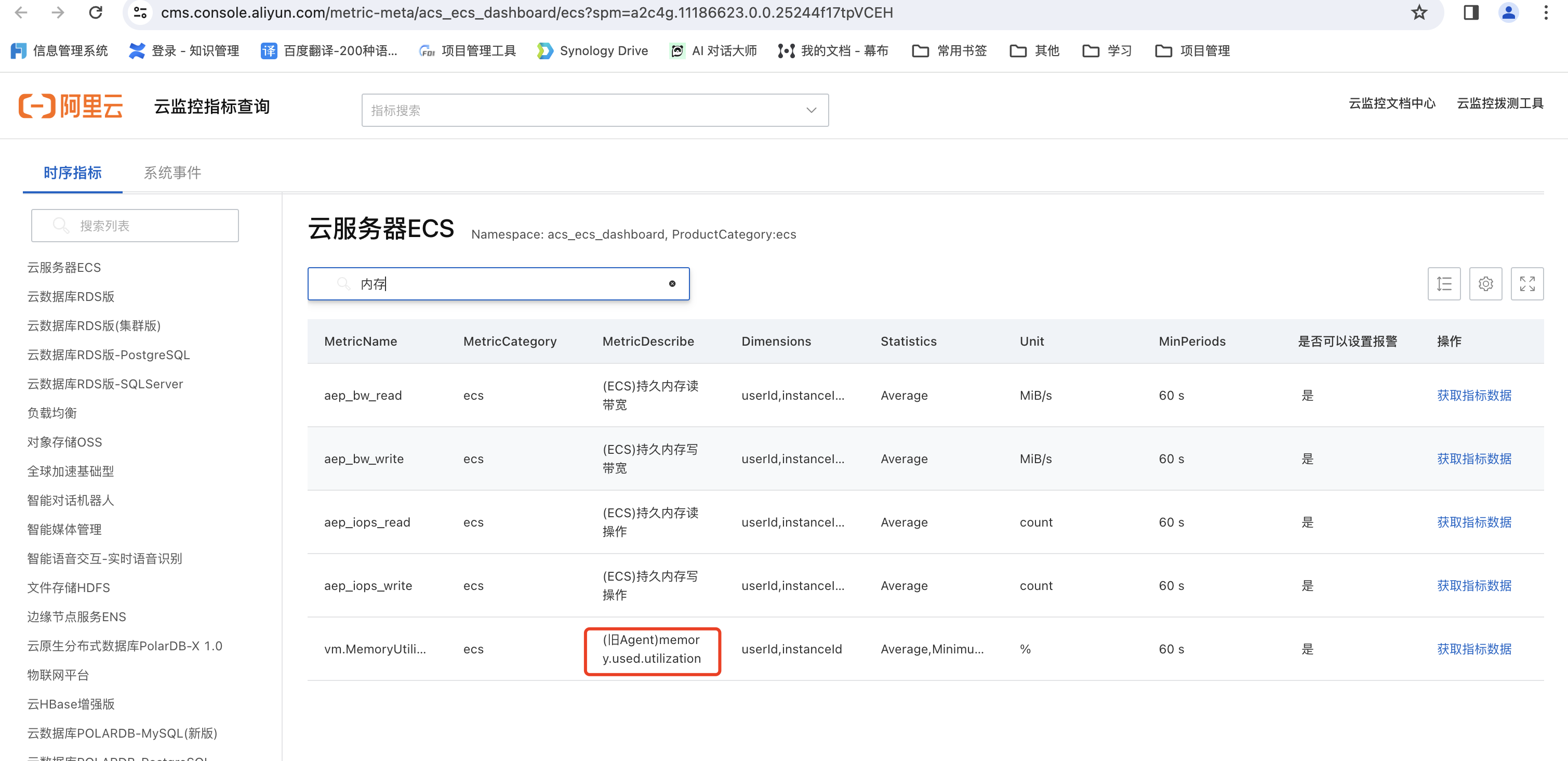This screenshot has width=1568, height=761.
Task: Open 云监控文档中心 link
Action: 1391,103
